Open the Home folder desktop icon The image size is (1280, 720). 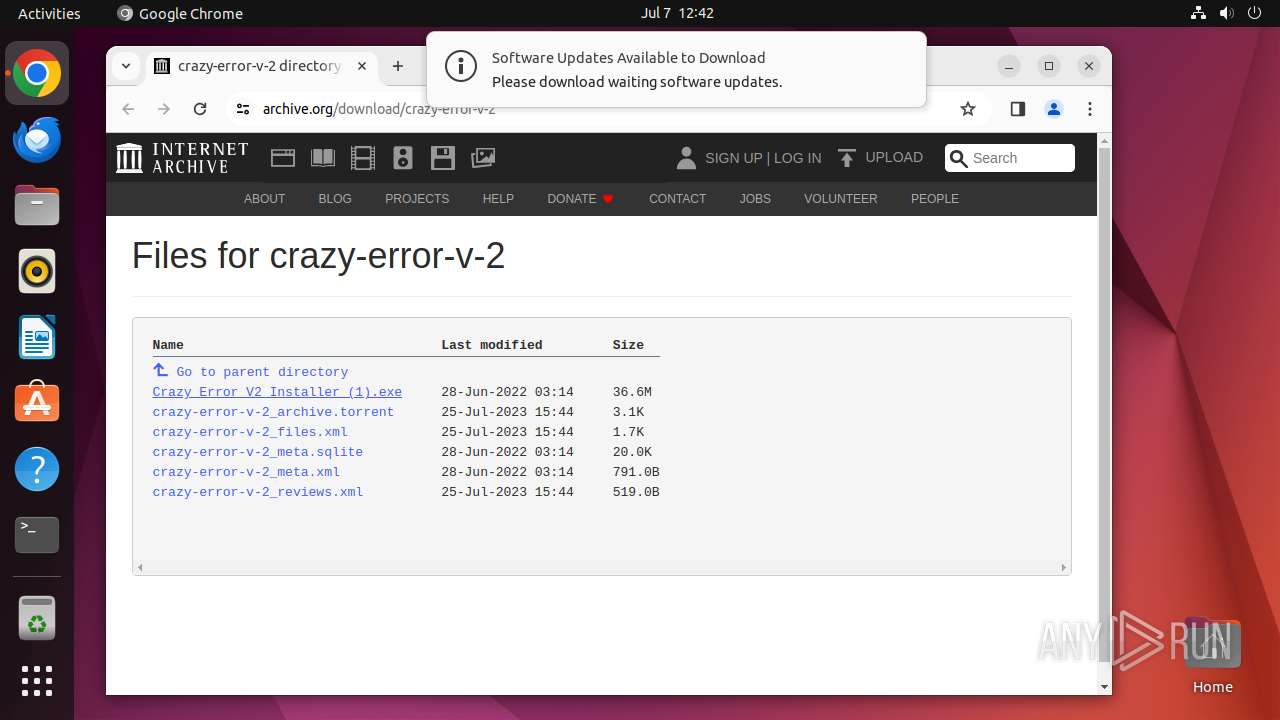point(1212,656)
